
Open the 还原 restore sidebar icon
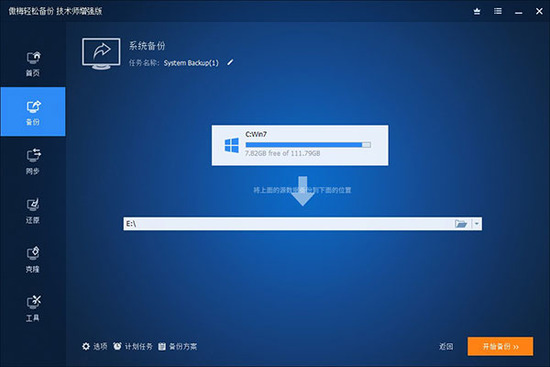tap(33, 210)
